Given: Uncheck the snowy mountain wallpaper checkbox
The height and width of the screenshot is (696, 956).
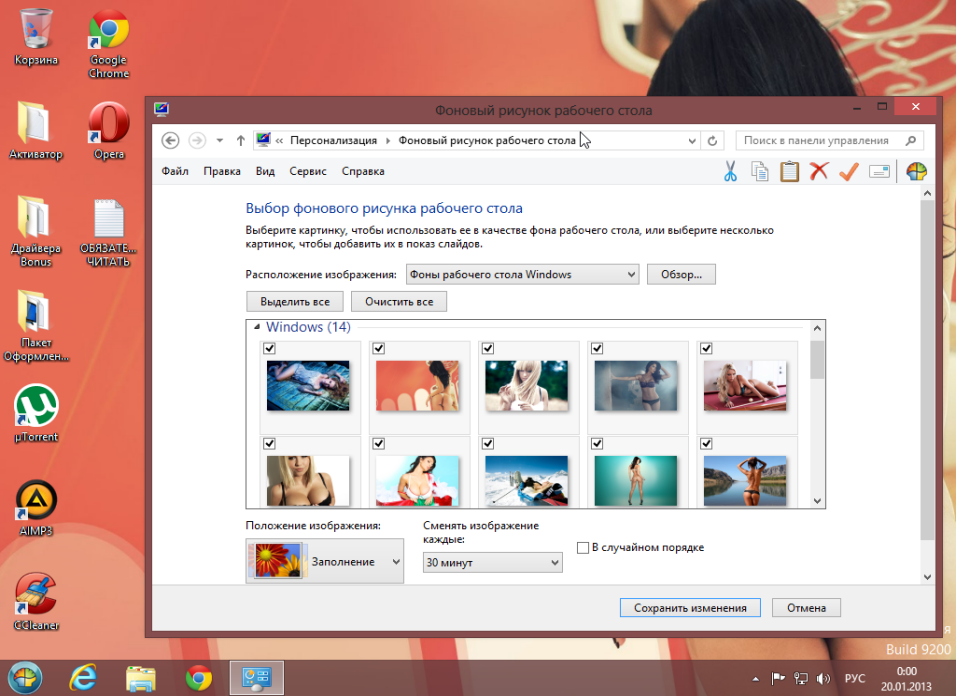Looking at the screenshot, I should pyautogui.click(x=488, y=444).
